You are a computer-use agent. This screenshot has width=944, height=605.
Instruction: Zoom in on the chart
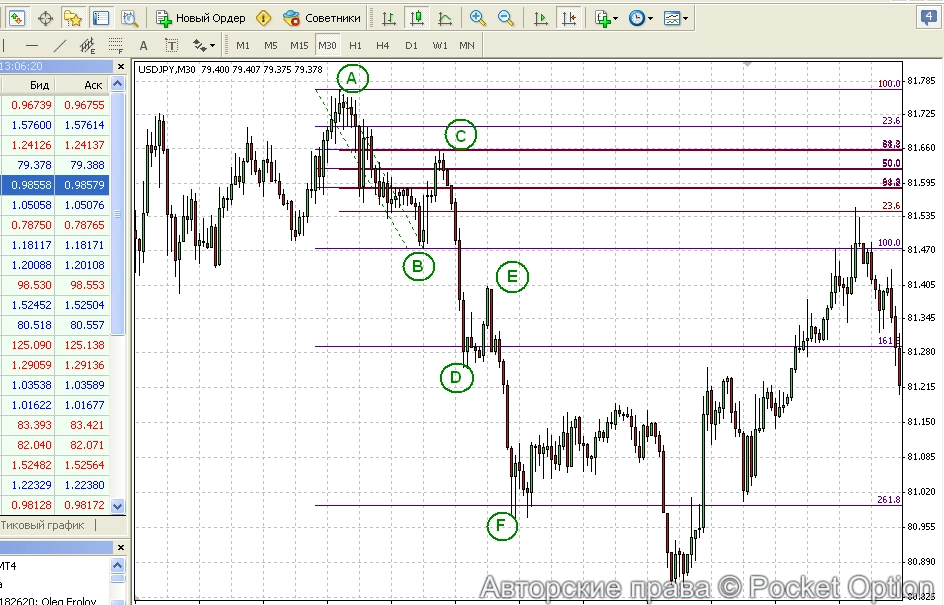tap(478, 18)
